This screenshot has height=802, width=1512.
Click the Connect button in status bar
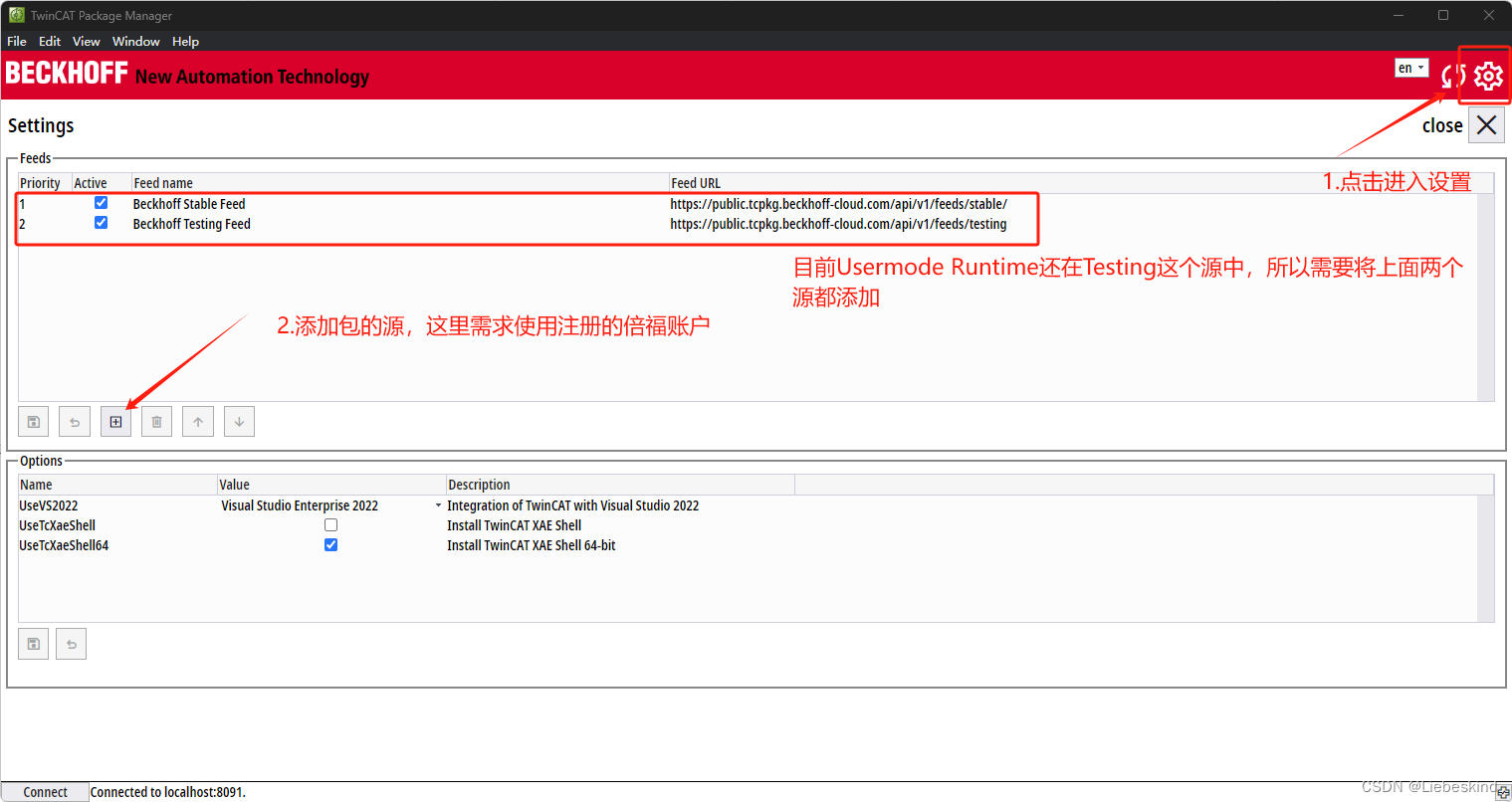point(45,792)
